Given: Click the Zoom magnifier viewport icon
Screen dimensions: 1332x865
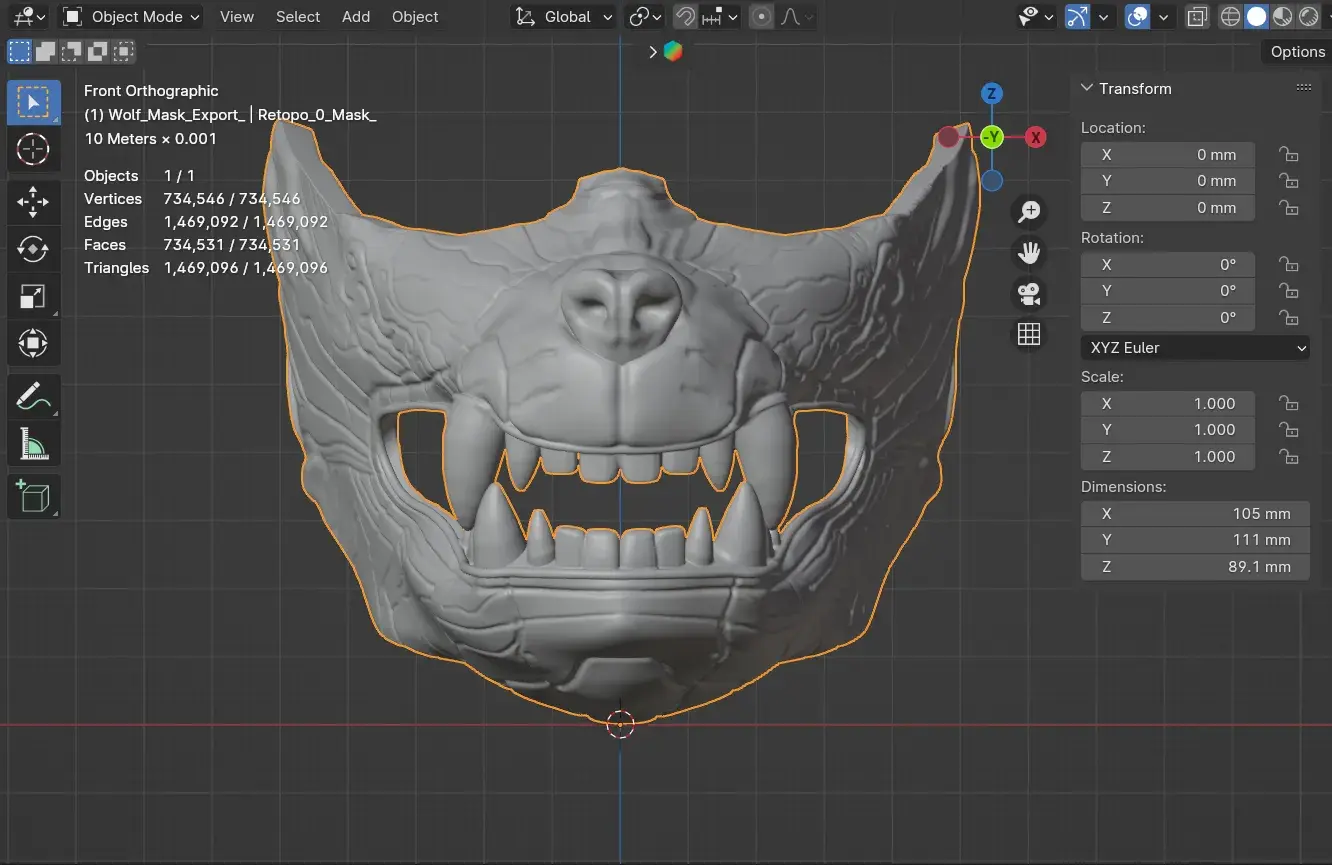Looking at the screenshot, I should tap(1029, 211).
